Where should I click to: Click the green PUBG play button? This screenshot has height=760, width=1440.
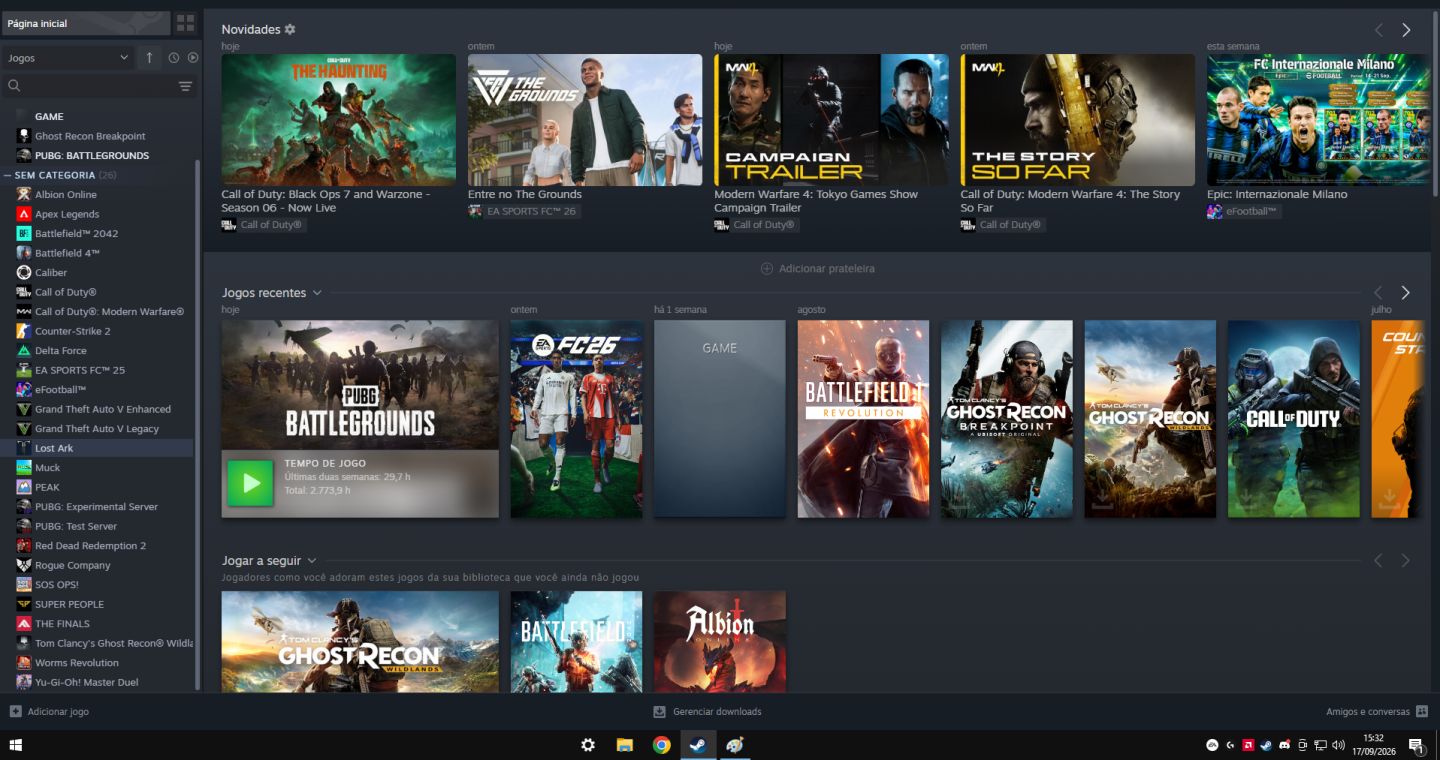point(250,483)
